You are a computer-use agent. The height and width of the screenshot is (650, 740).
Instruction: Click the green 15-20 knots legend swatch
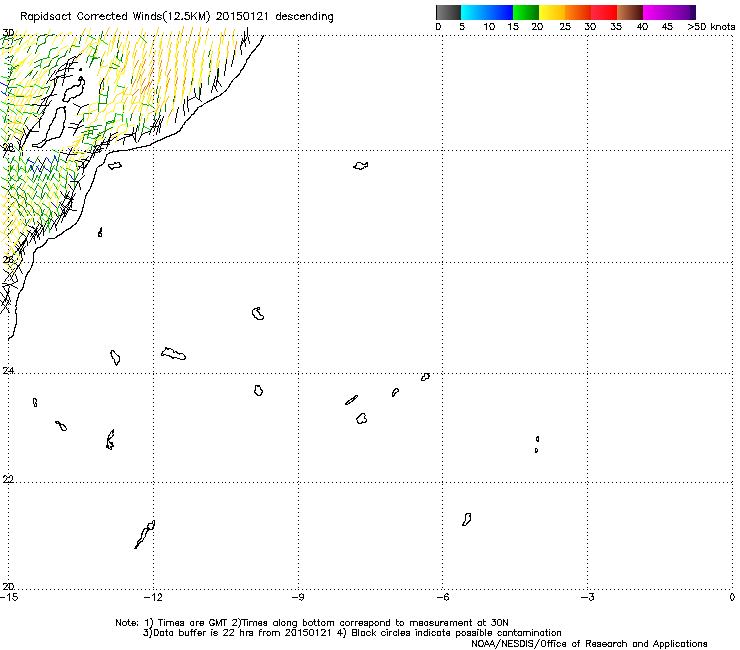tap(526, 12)
